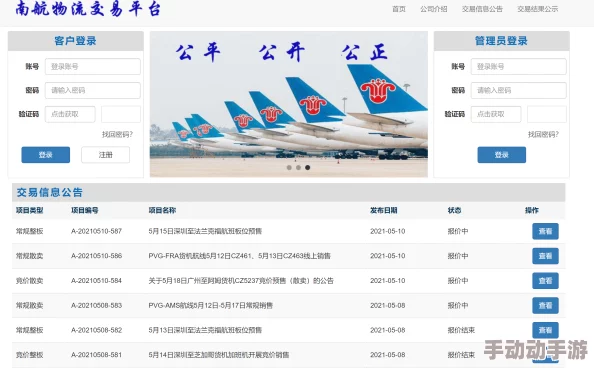Click admin 找回密码? link

coord(543,134)
